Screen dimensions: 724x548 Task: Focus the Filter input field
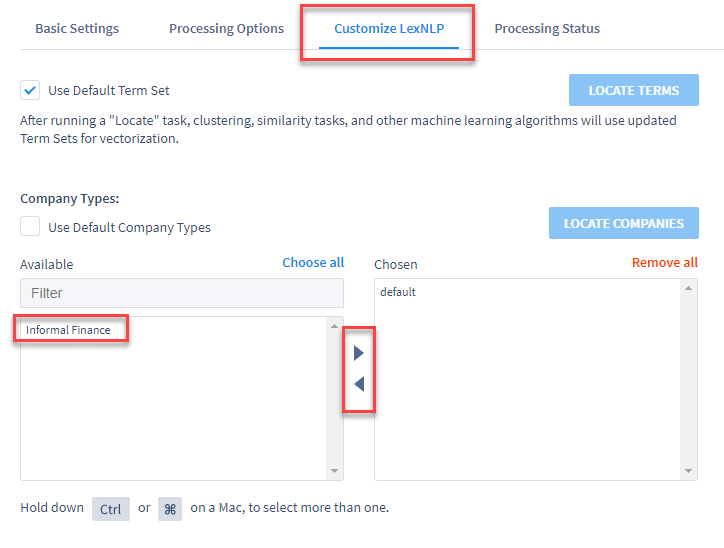pyautogui.click(x=182, y=293)
